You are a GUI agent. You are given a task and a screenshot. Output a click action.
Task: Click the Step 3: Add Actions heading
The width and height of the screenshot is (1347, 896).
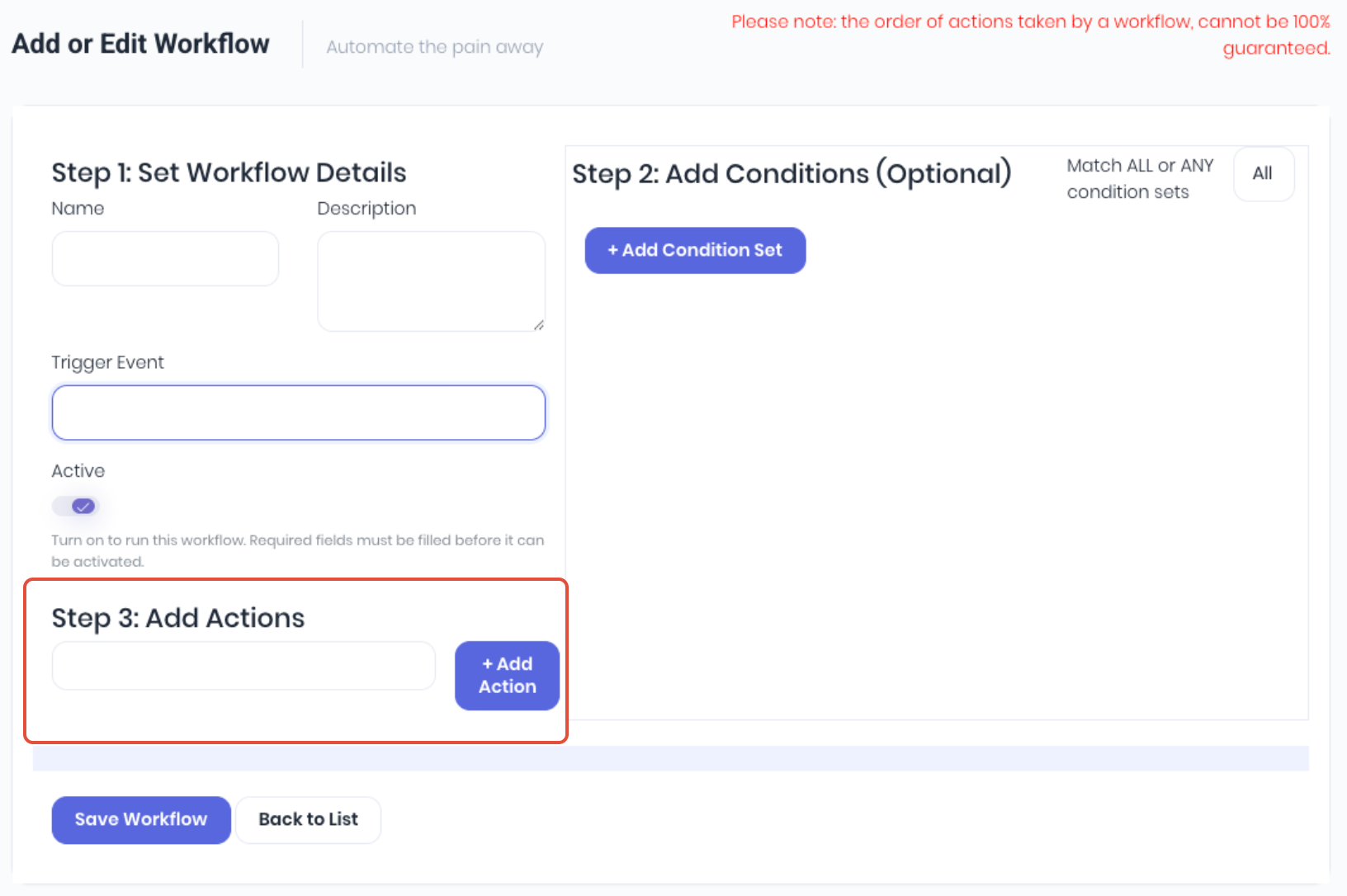pos(178,618)
